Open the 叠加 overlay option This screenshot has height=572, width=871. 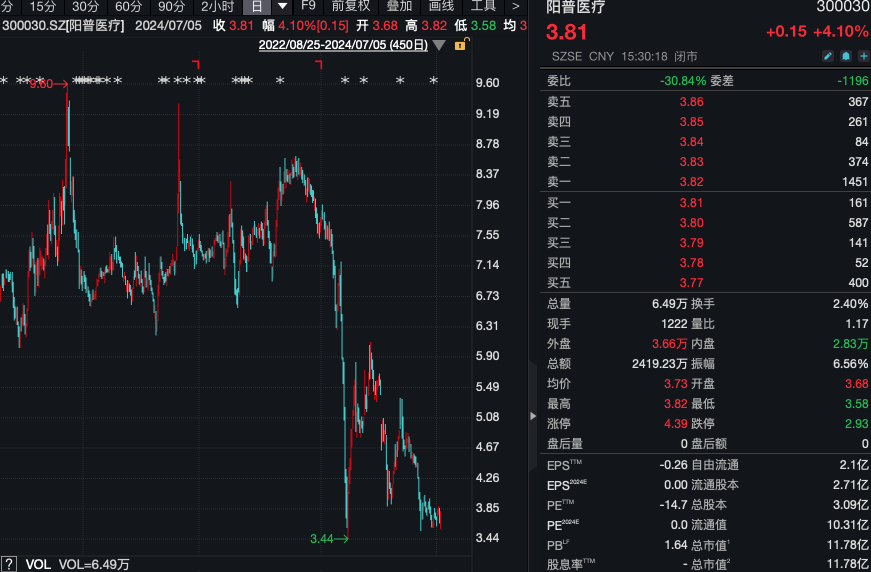click(x=399, y=6)
